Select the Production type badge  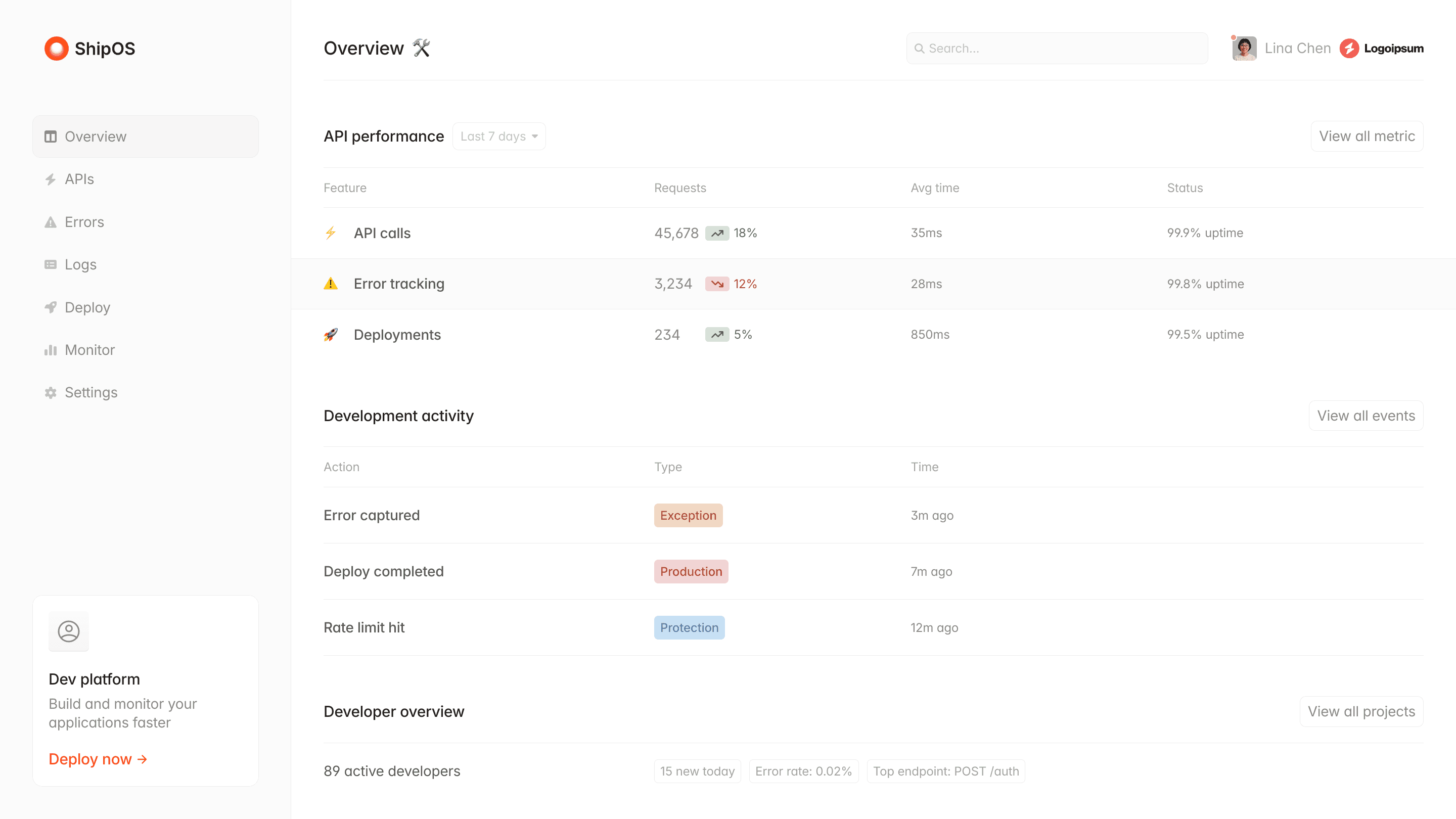pyautogui.click(x=691, y=571)
